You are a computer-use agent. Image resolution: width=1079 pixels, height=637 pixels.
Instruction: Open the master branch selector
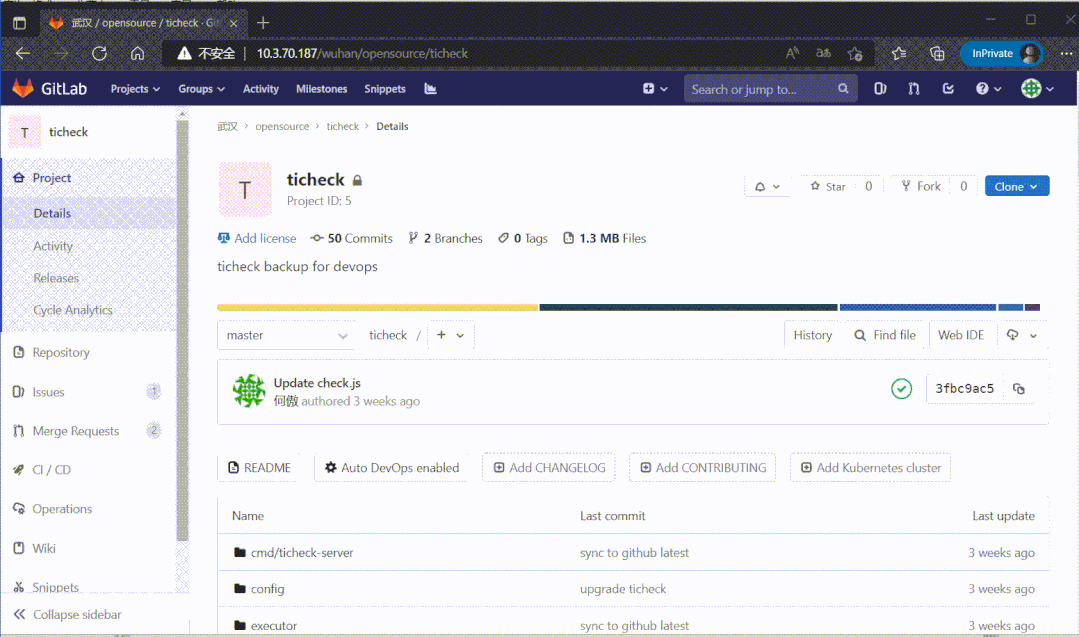286,336
